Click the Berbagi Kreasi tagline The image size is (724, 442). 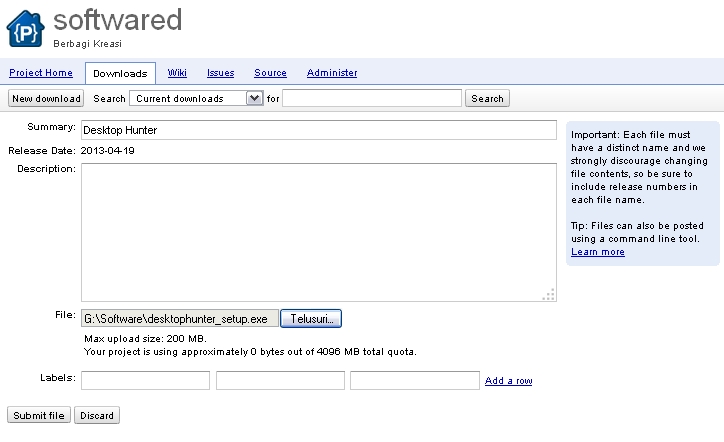(87, 44)
